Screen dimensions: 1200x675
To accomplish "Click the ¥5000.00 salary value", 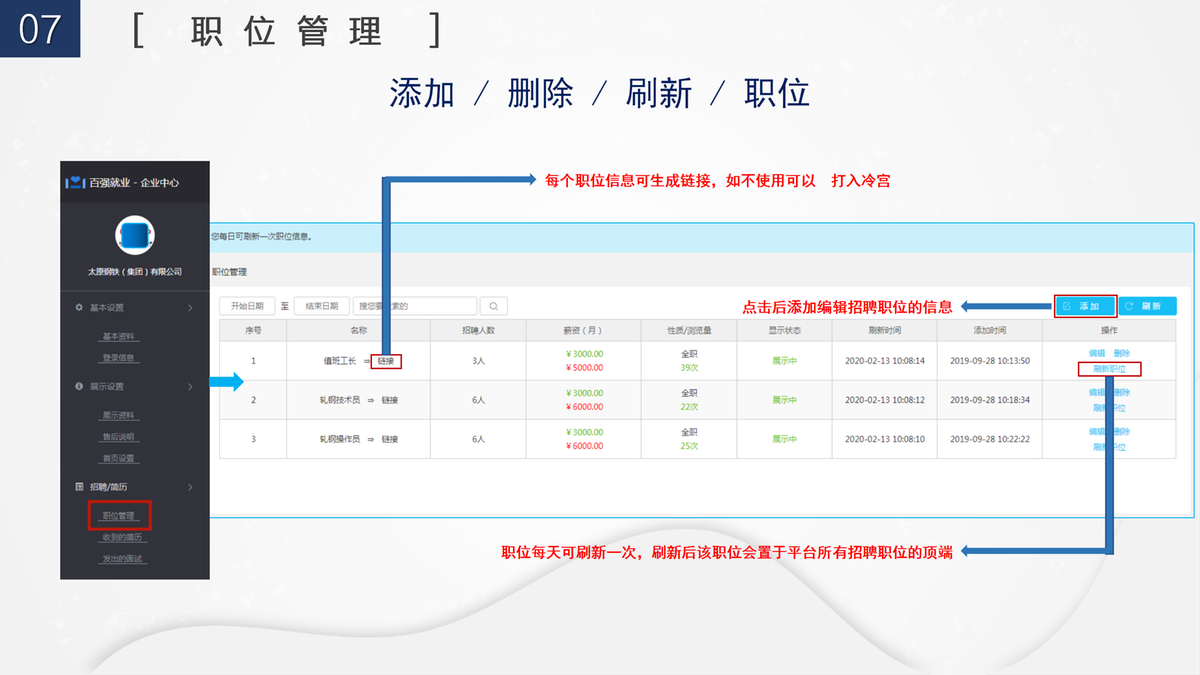I will (585, 368).
